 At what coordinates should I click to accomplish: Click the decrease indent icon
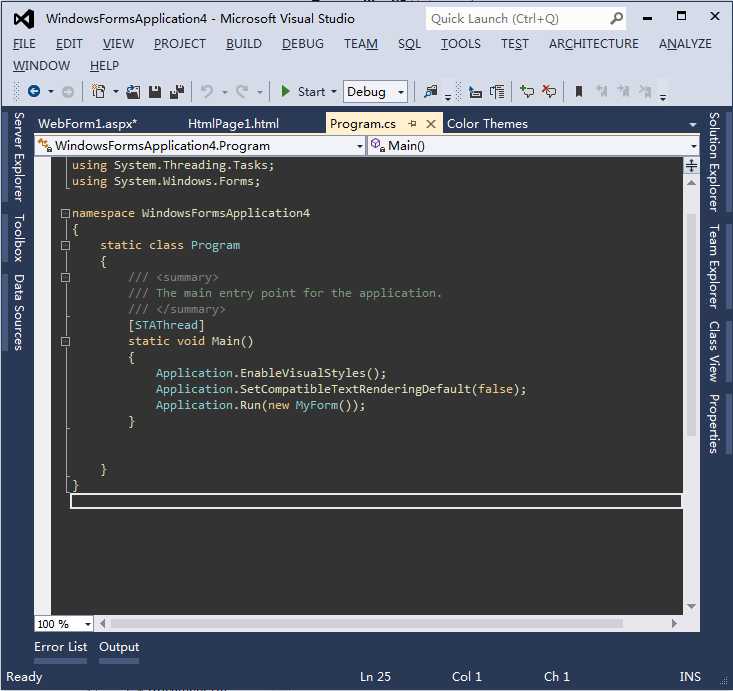pos(475,92)
